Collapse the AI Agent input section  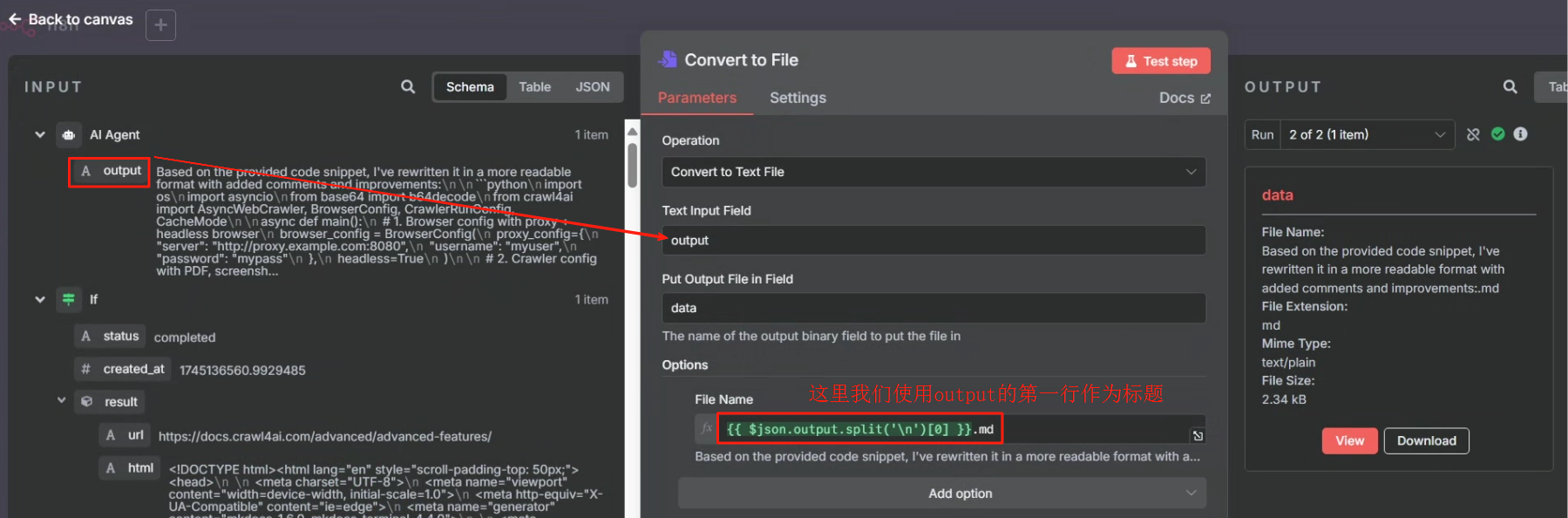39,134
